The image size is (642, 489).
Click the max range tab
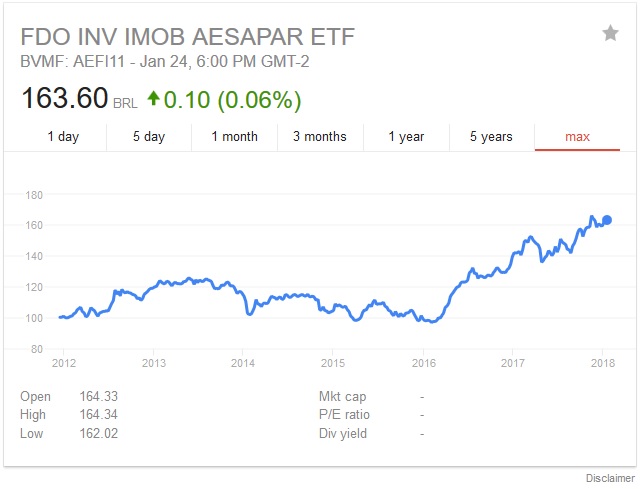tap(578, 137)
